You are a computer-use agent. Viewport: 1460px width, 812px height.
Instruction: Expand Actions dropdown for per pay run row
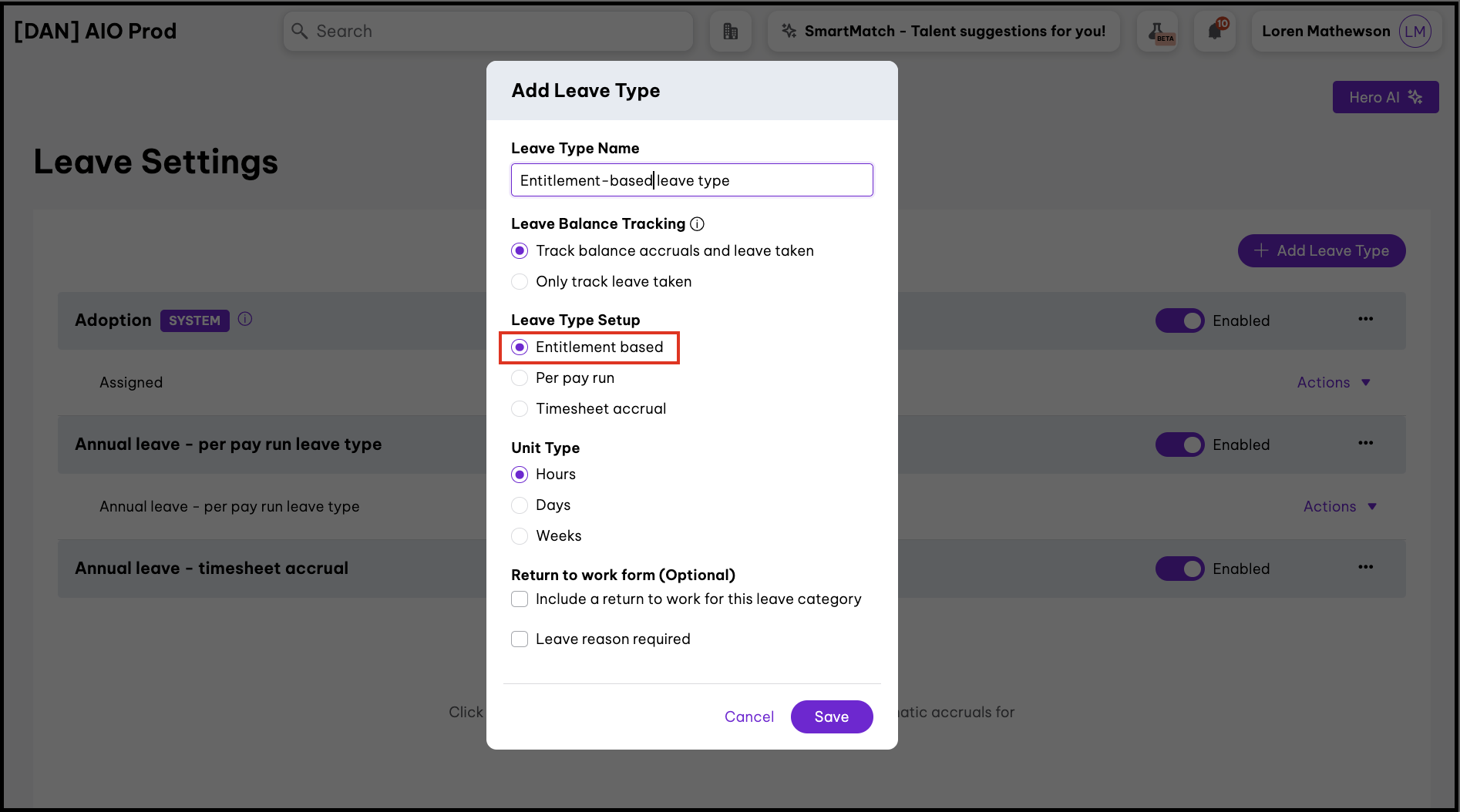(1340, 507)
